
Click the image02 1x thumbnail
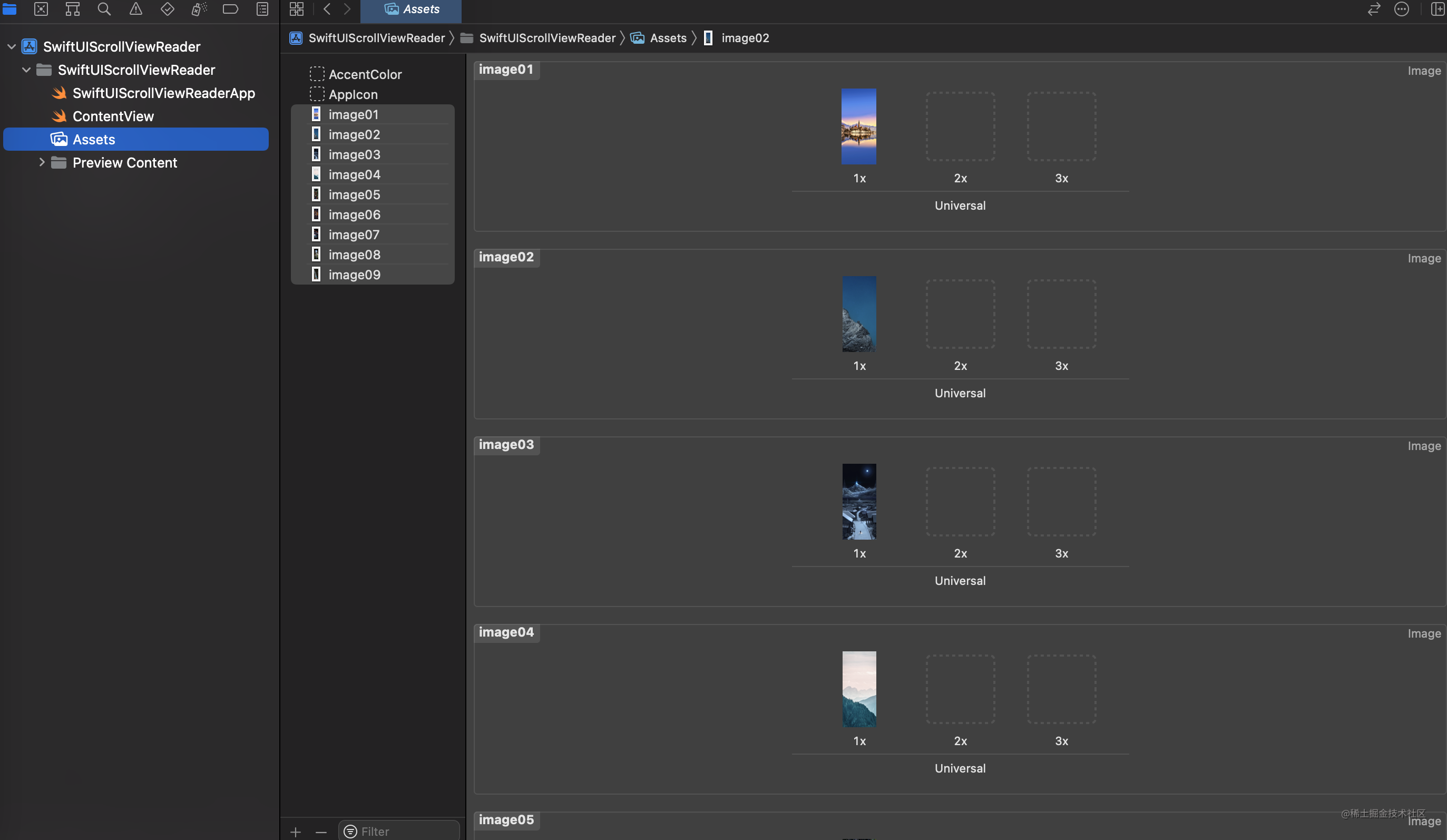tap(858, 313)
